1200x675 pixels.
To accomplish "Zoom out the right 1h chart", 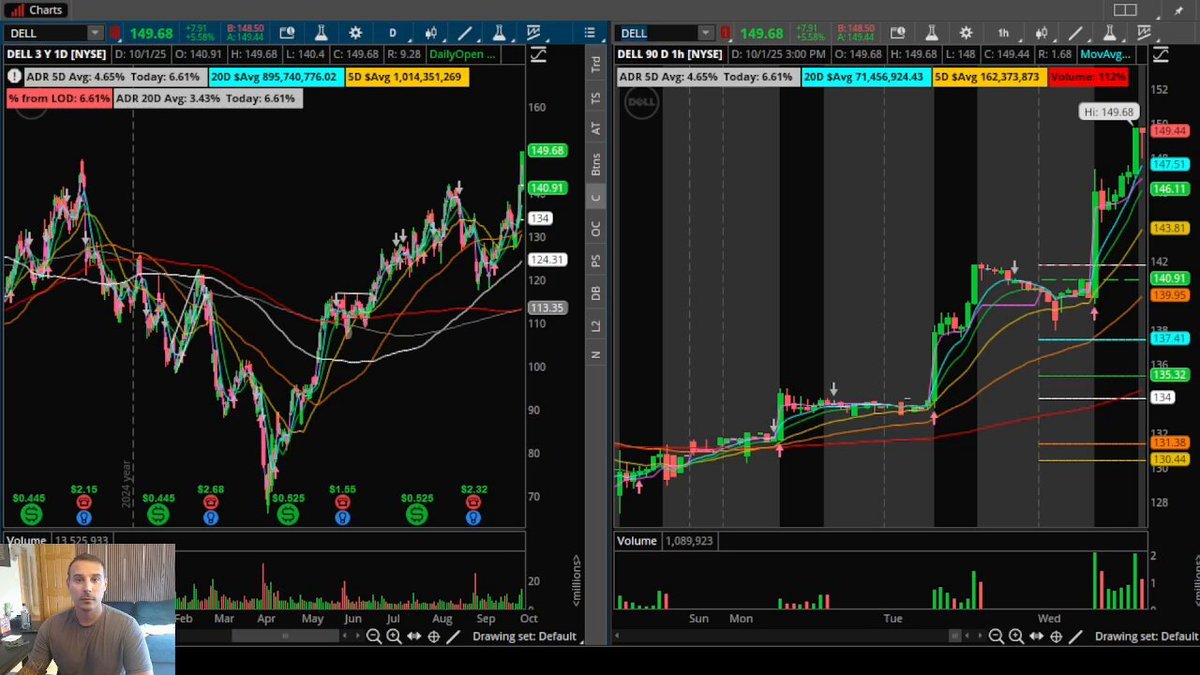I will (x=996, y=636).
